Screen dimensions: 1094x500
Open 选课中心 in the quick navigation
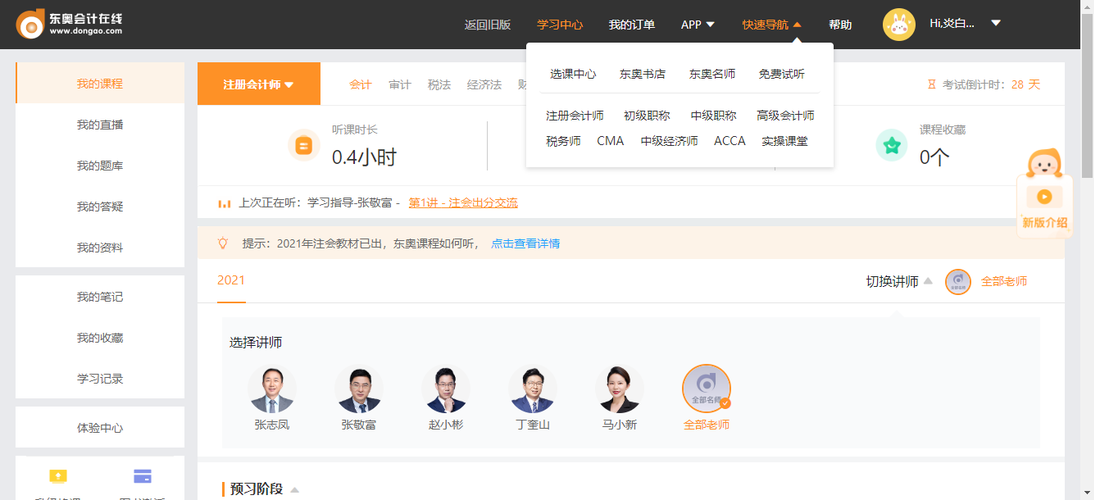coord(573,74)
